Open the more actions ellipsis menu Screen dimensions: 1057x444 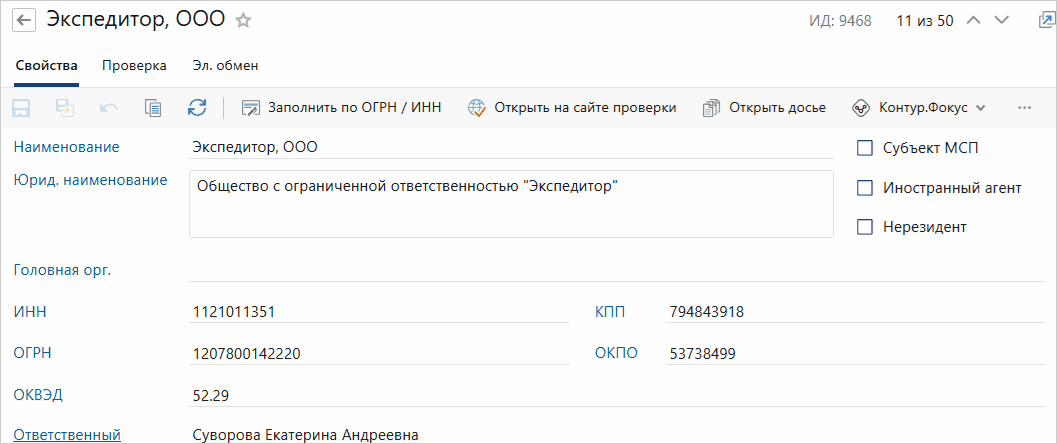point(1023,108)
